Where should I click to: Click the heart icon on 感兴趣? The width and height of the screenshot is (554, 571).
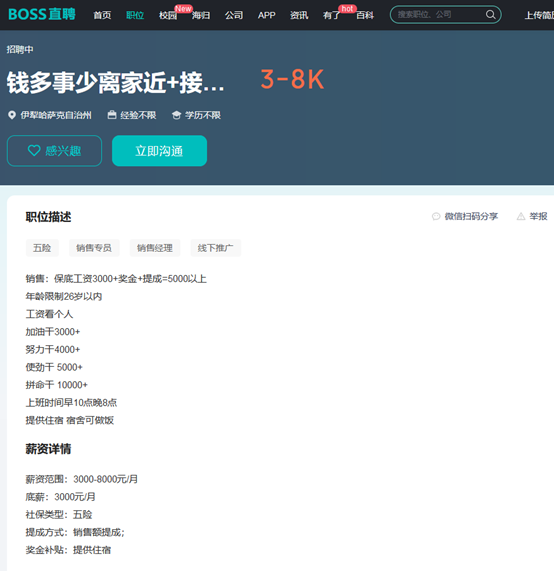[34, 150]
